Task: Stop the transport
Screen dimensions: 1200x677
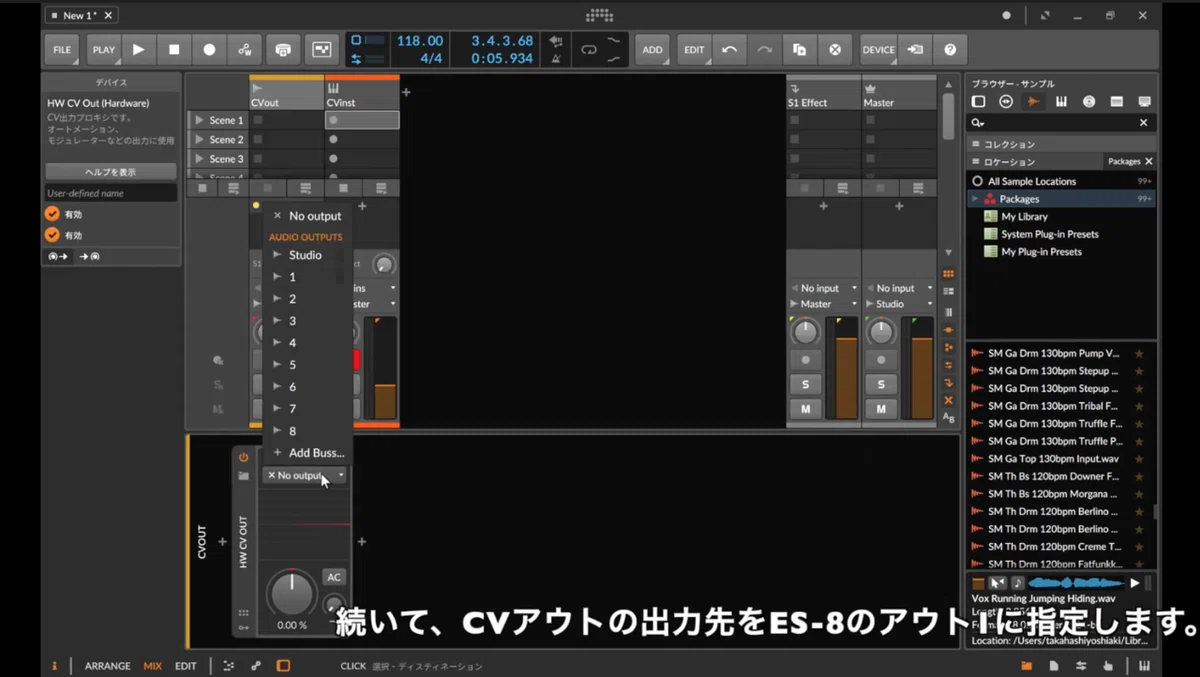Action: (174, 49)
